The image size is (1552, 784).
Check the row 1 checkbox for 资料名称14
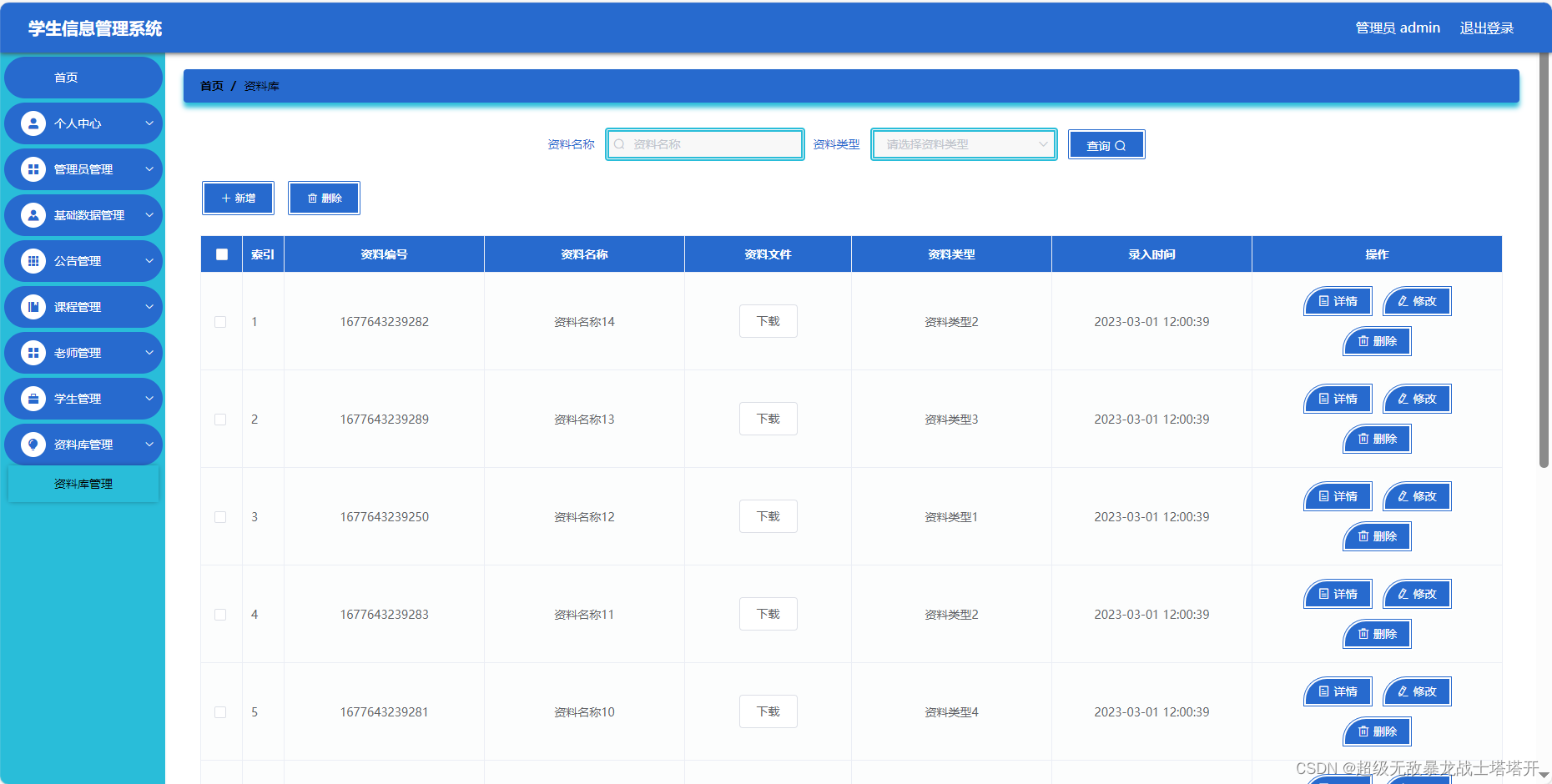(220, 322)
